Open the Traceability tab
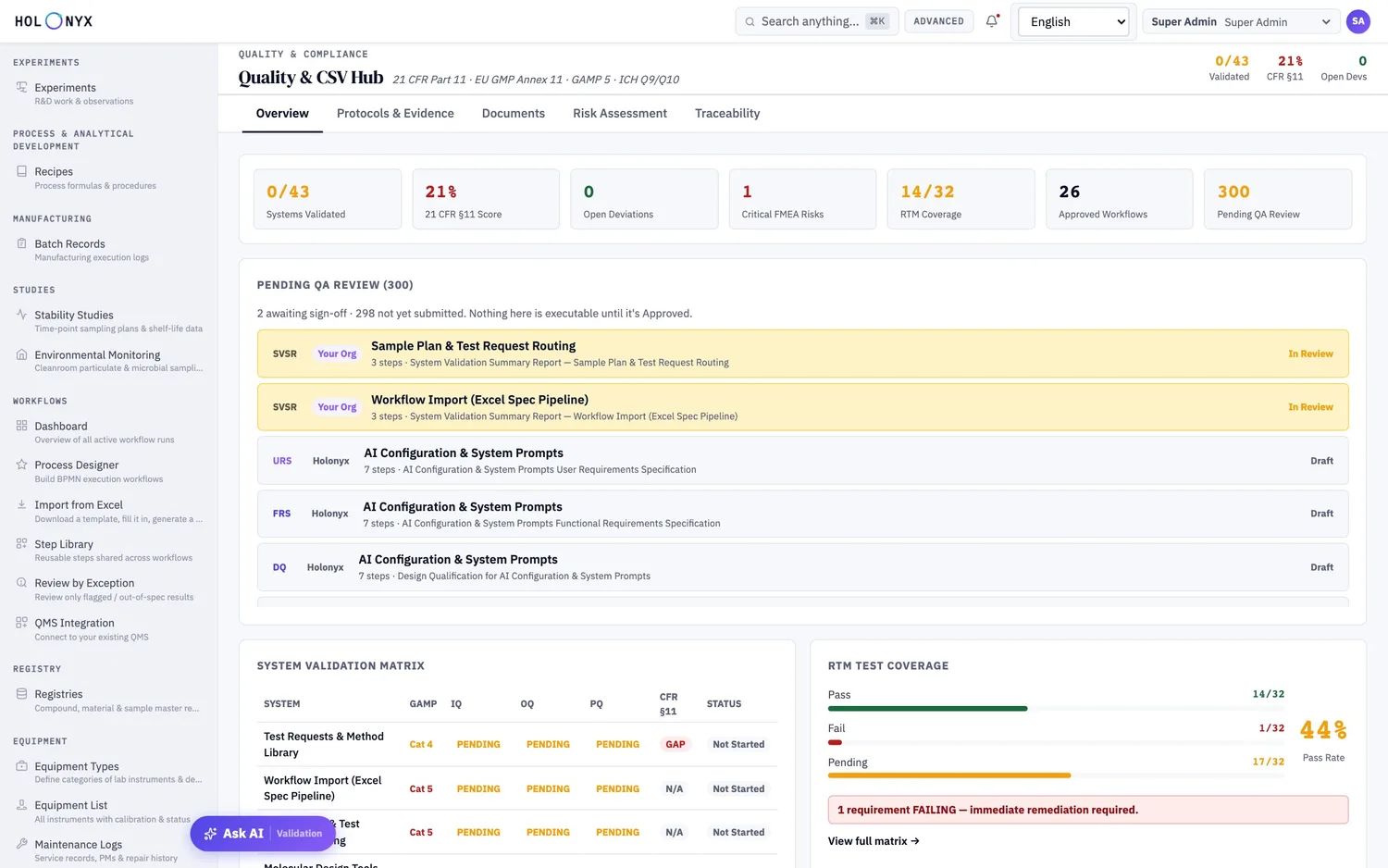1388x868 pixels. 727,114
